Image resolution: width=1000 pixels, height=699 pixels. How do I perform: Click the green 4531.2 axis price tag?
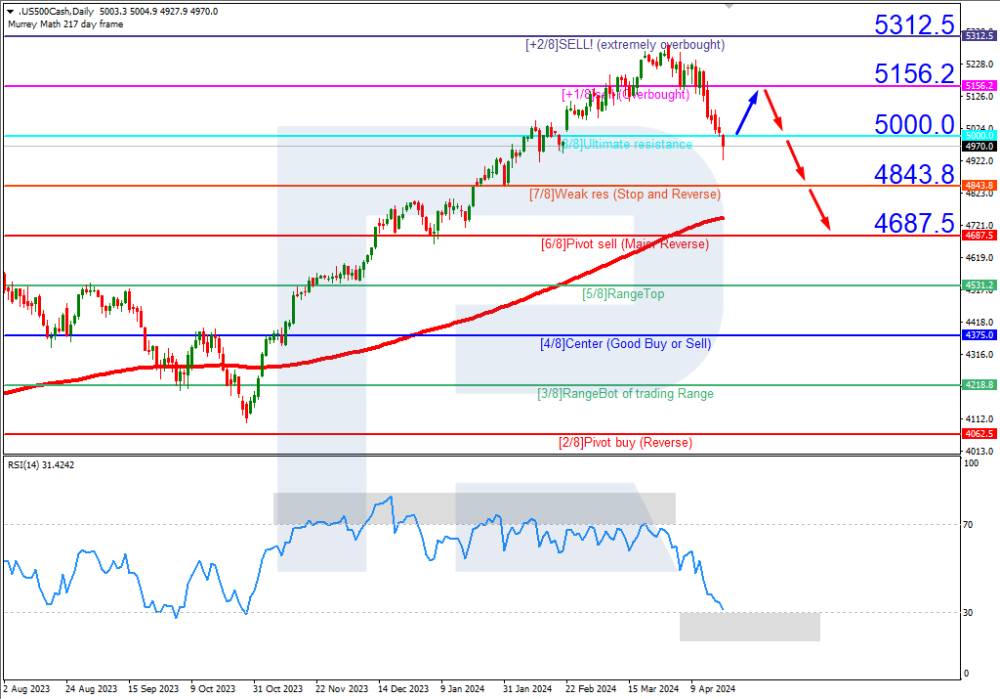coord(977,285)
